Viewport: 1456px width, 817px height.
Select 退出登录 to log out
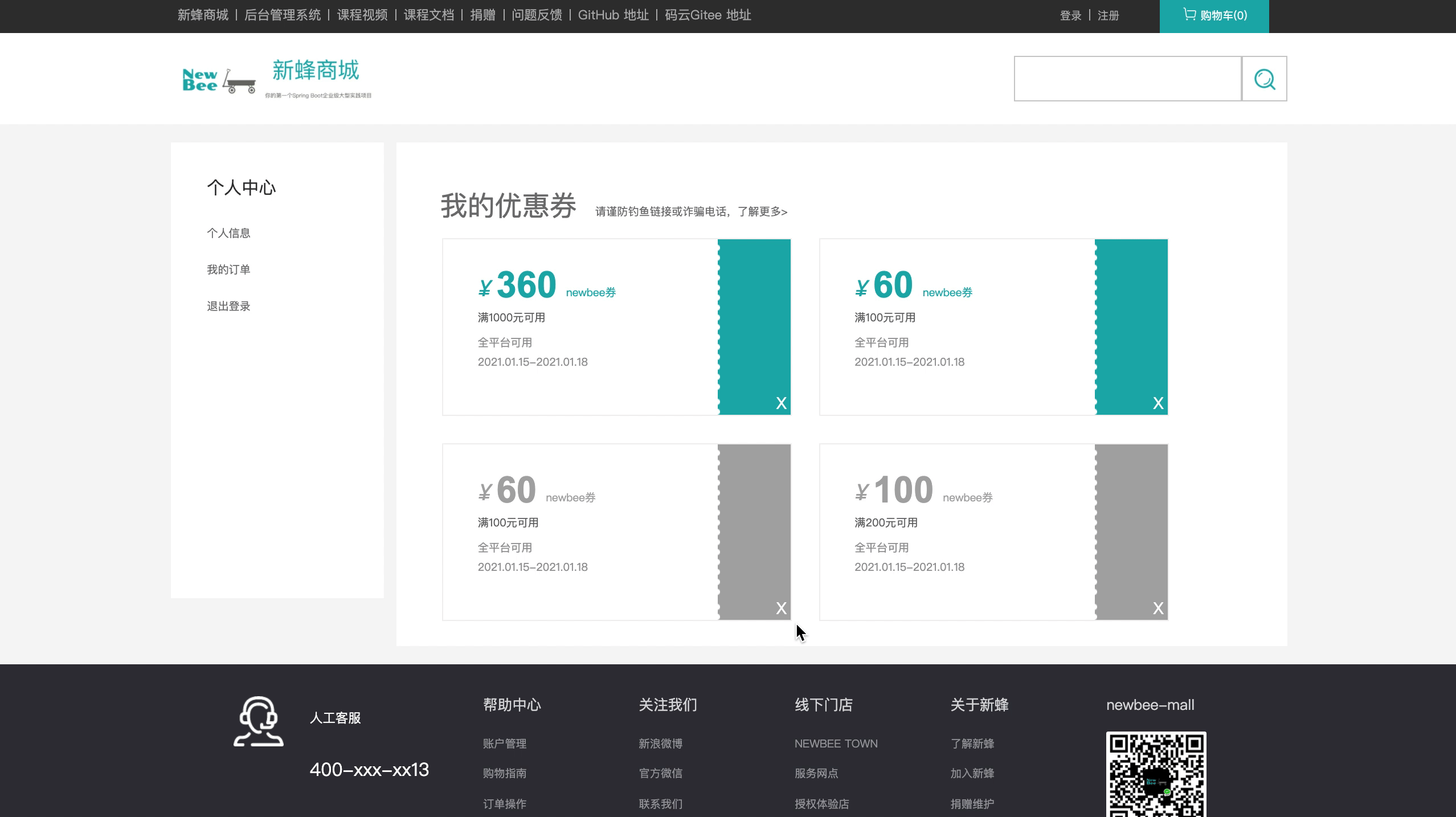[x=228, y=306]
